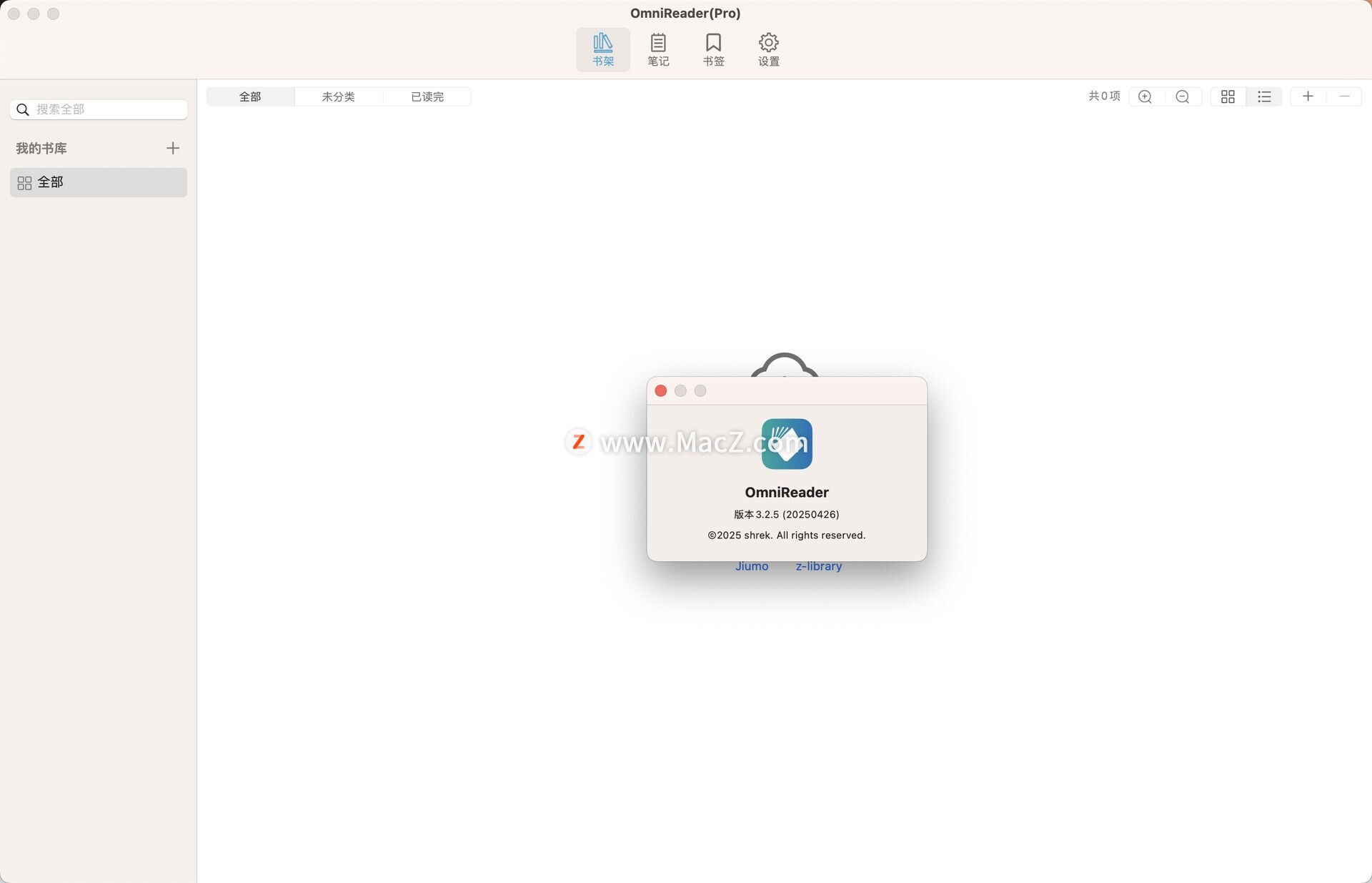Click the search magnifier icon in the sidebar
This screenshot has height=883, width=1372.
click(x=23, y=109)
